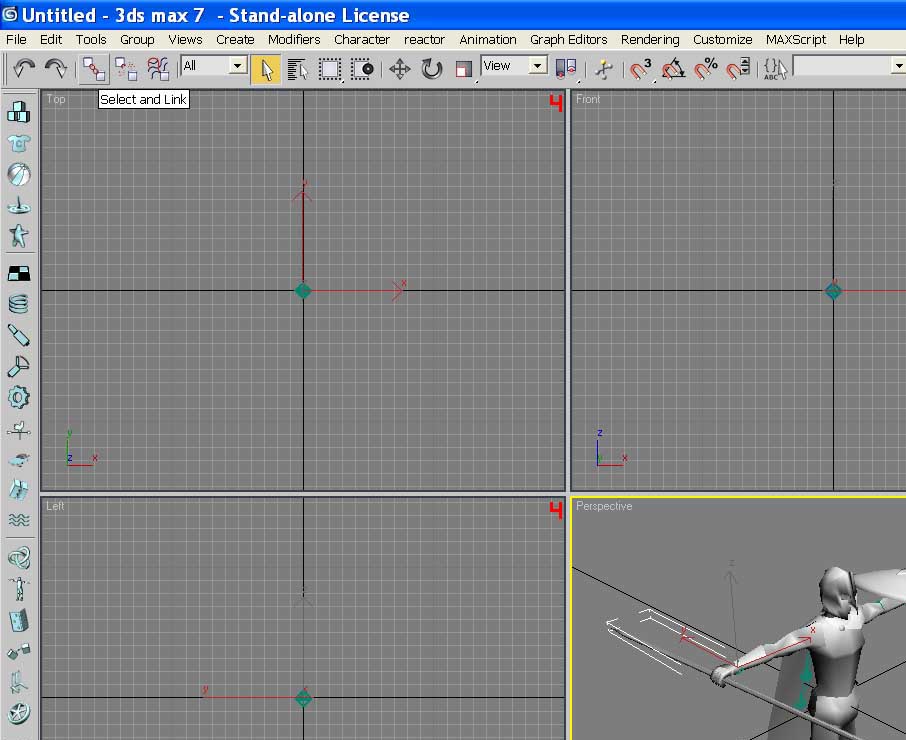Toggle the 3D Snaps magnet button
The image size is (906, 740).
(x=641, y=69)
